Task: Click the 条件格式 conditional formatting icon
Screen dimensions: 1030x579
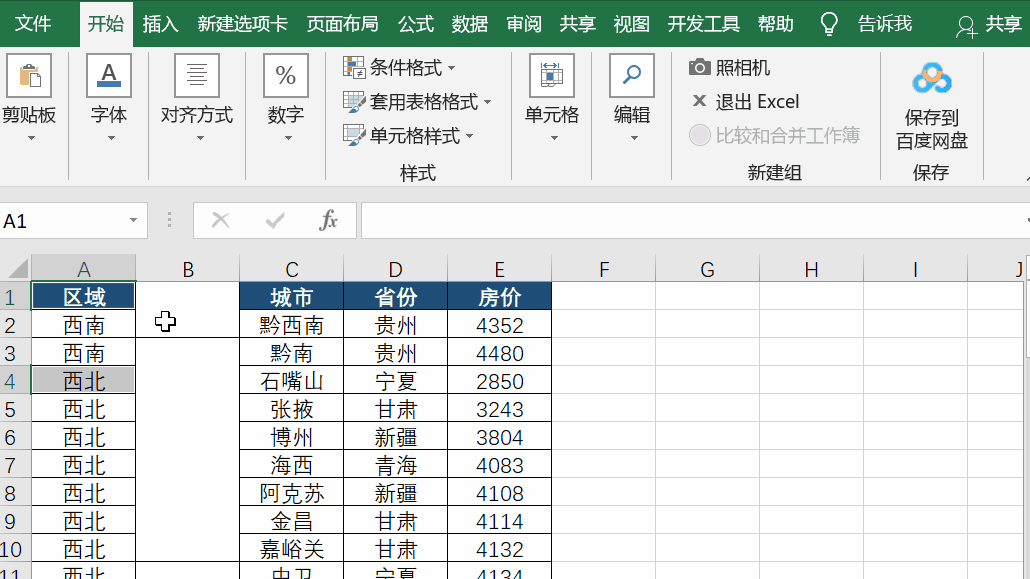Action: pyautogui.click(x=354, y=67)
